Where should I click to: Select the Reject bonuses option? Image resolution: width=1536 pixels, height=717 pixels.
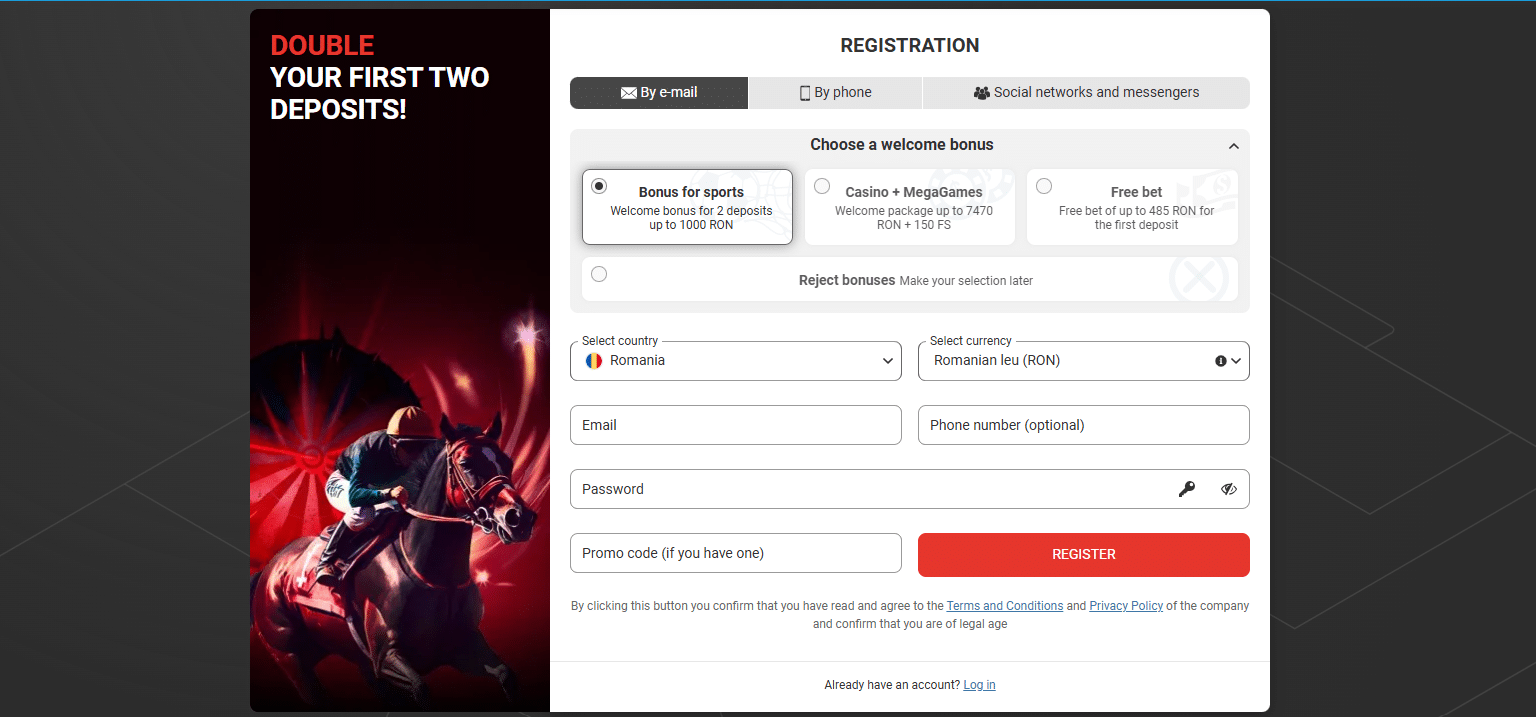click(x=599, y=274)
